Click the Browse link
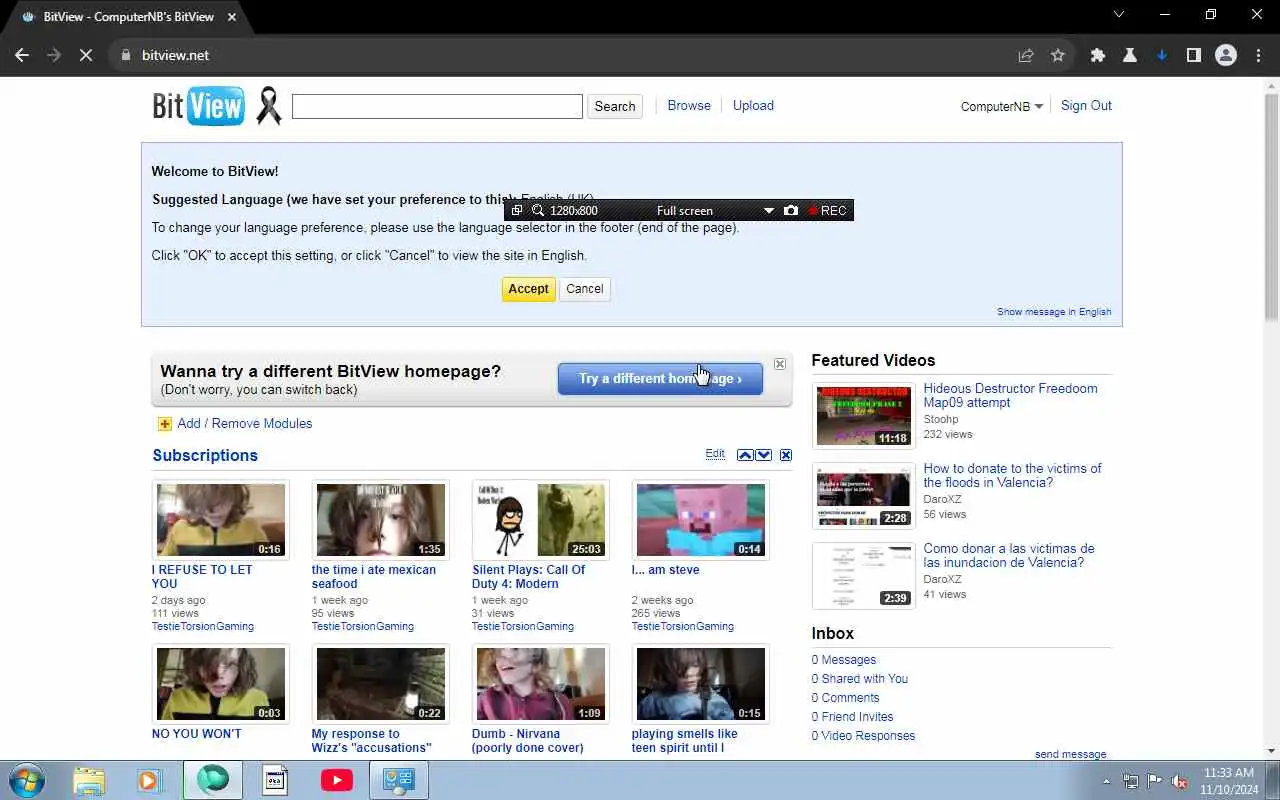The height and width of the screenshot is (800, 1280). [x=689, y=105]
